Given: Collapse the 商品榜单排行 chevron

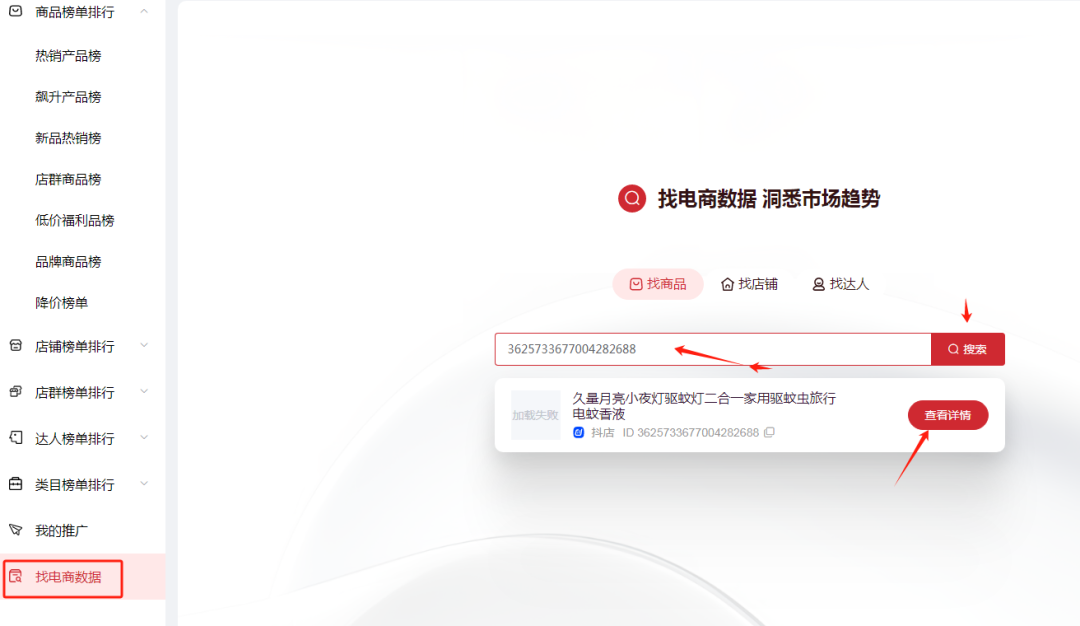Looking at the screenshot, I should point(144,11).
